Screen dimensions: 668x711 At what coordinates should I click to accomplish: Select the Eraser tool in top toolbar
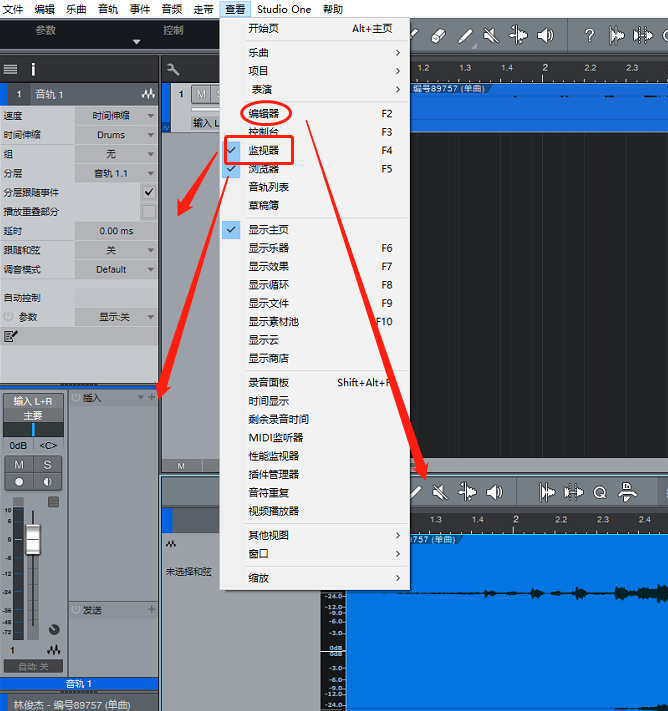(438, 36)
